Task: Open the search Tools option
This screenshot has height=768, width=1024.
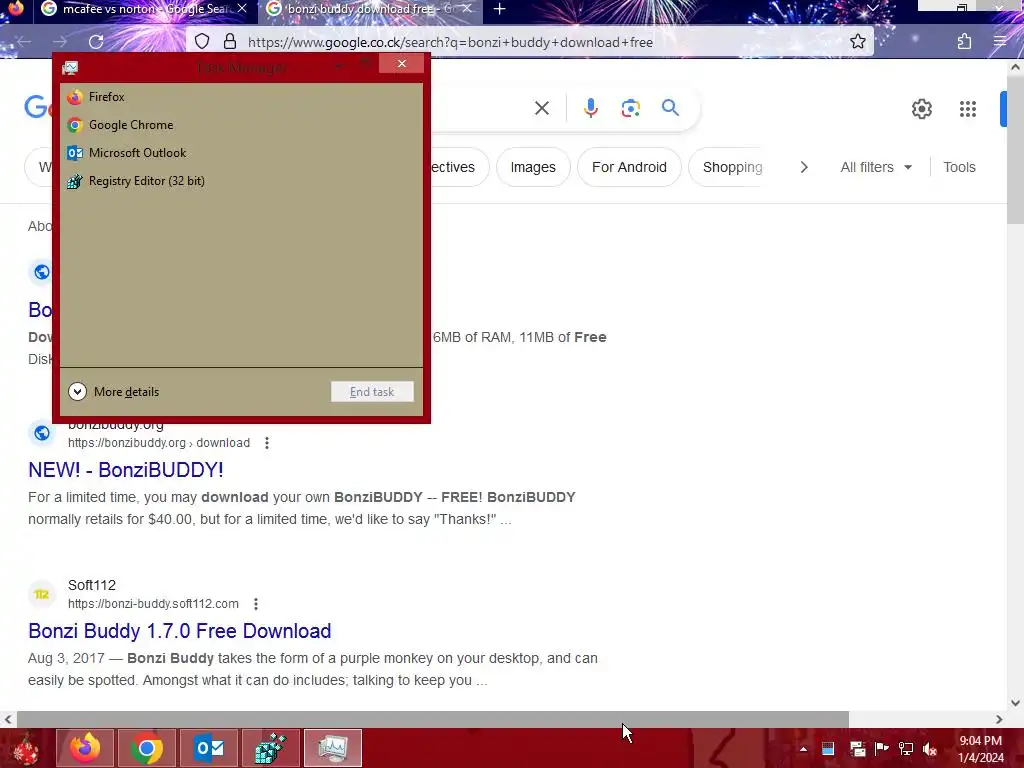Action: (959, 167)
